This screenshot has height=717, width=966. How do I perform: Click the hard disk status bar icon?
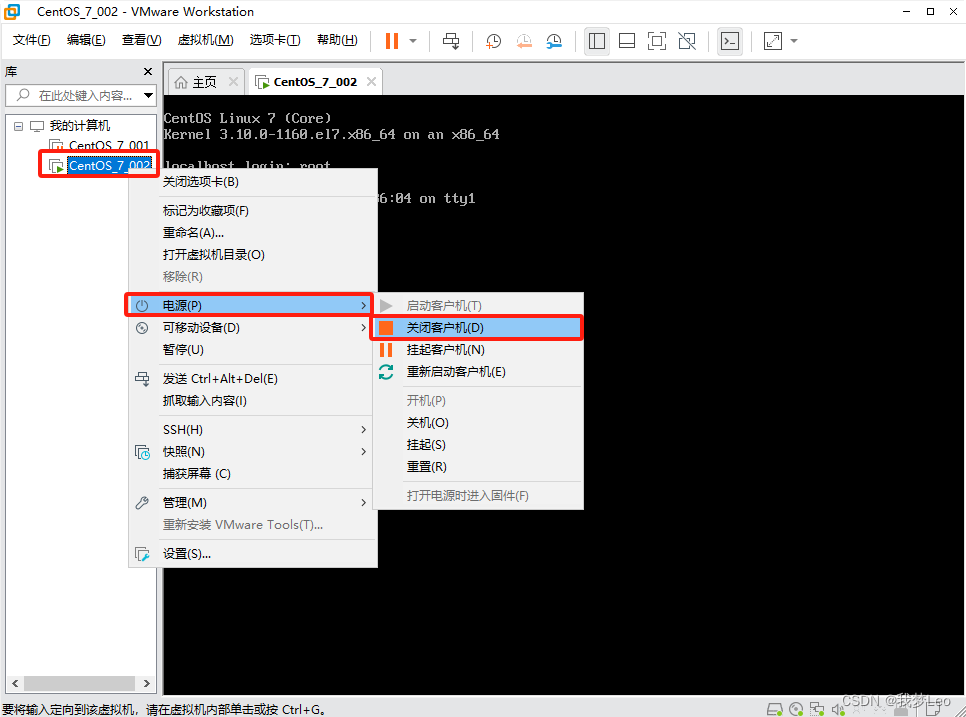point(774,709)
